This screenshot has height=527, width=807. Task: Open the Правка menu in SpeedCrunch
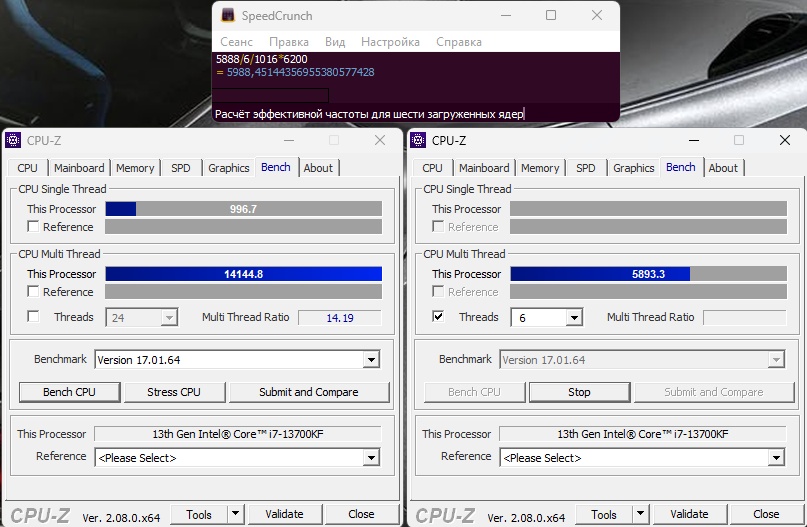pyautogui.click(x=289, y=42)
